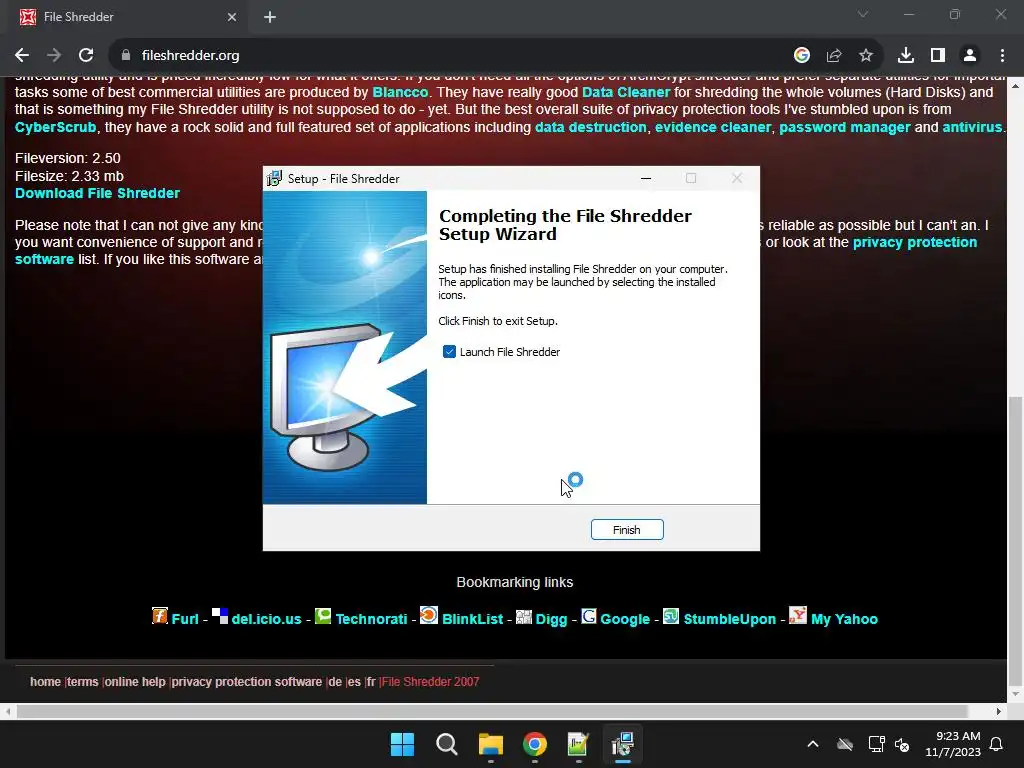Close the Setup - File Shredder window
The image size is (1024, 768).
click(x=737, y=178)
